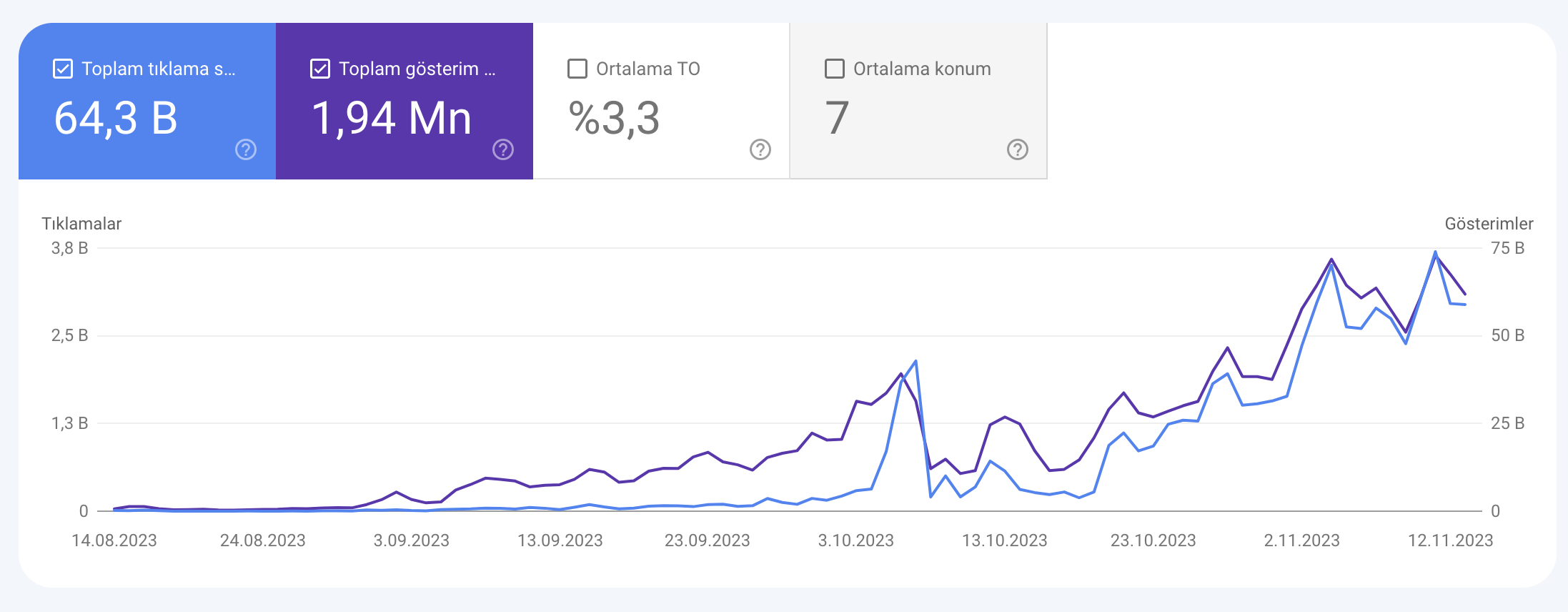Click the average position value 7
Image resolution: width=1568 pixels, height=612 pixels.
[837, 118]
